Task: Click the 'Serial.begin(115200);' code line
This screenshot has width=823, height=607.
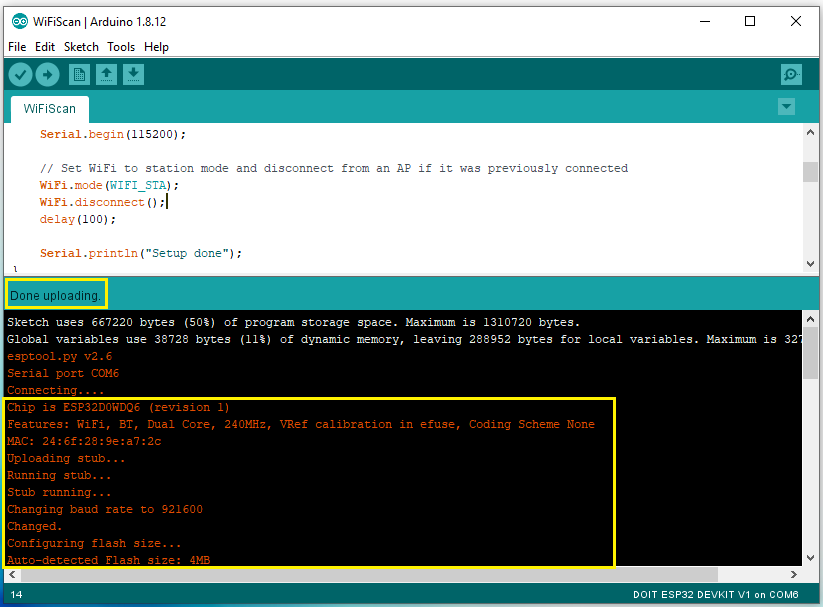Action: click(113, 134)
